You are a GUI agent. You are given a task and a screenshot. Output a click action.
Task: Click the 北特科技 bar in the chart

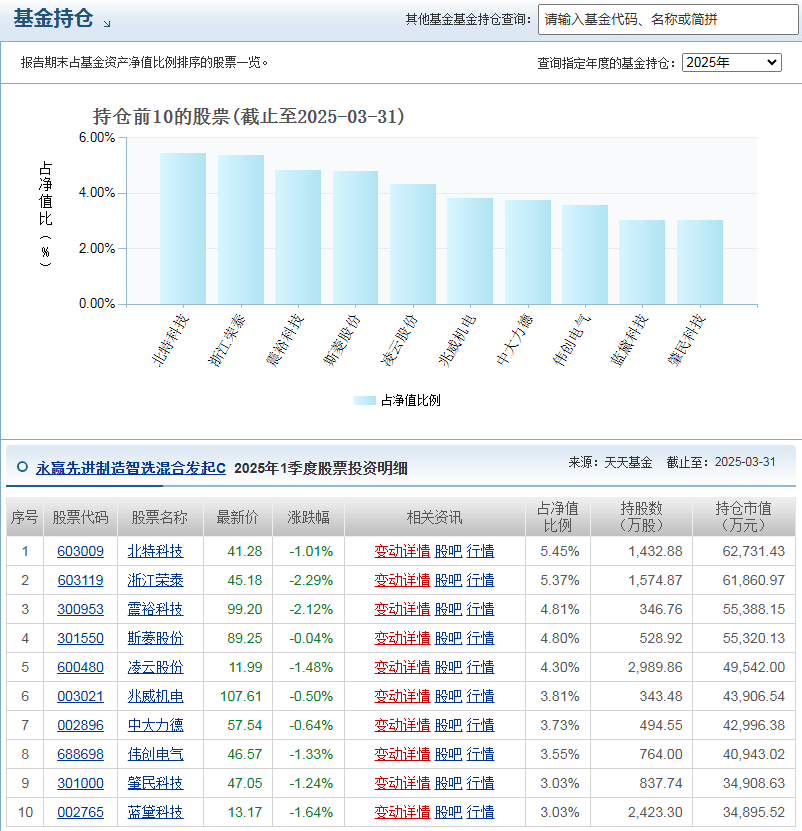(x=183, y=228)
